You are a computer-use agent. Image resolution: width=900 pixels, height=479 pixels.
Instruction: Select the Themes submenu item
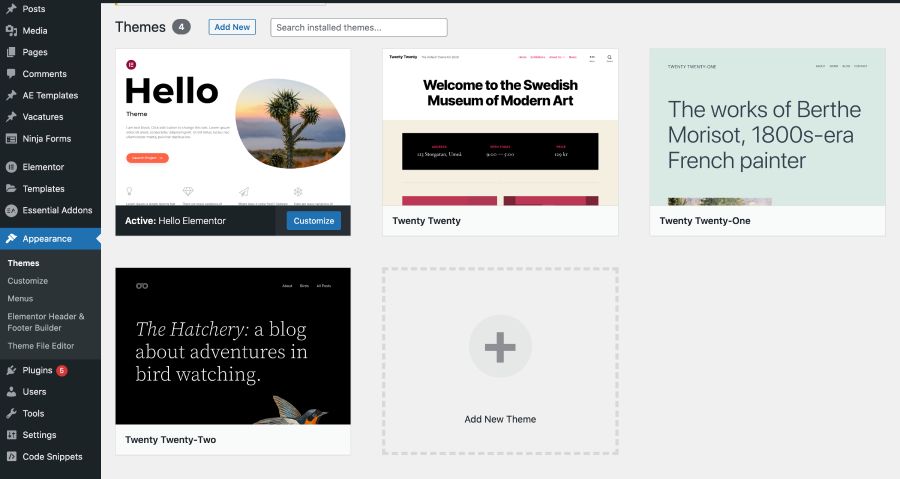(x=24, y=263)
